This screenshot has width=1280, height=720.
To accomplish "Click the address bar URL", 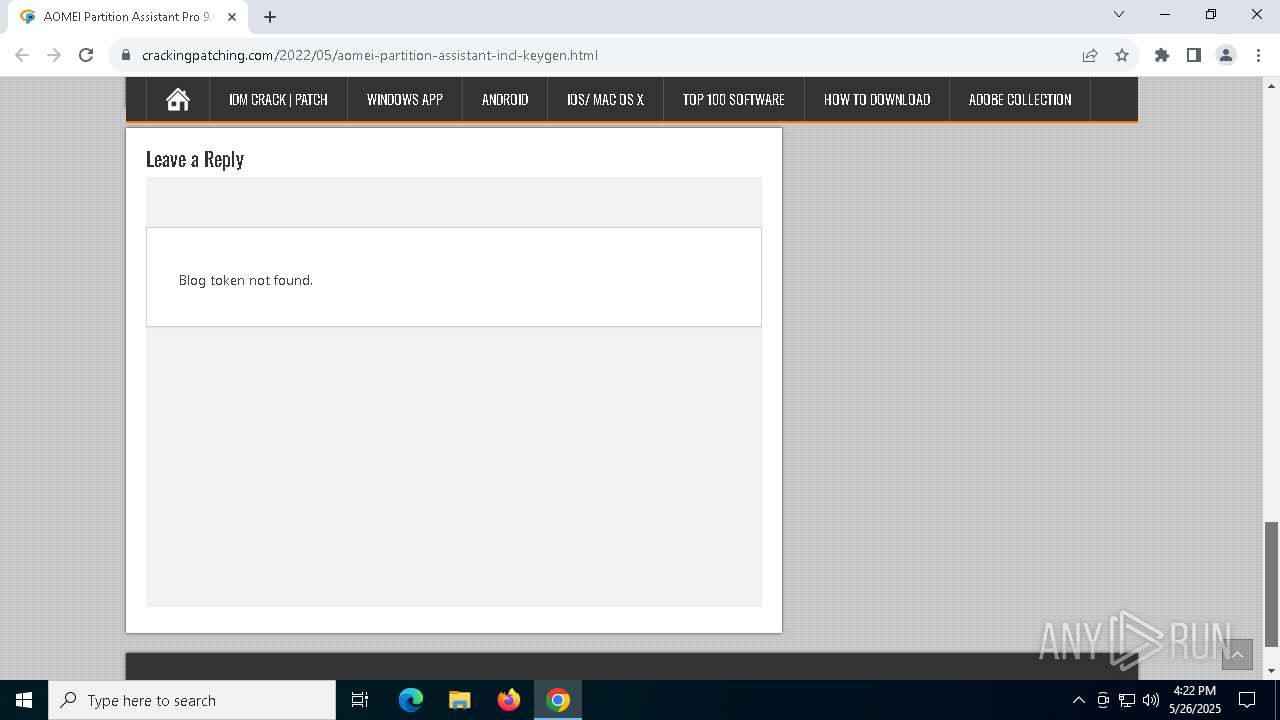I will coord(370,55).
